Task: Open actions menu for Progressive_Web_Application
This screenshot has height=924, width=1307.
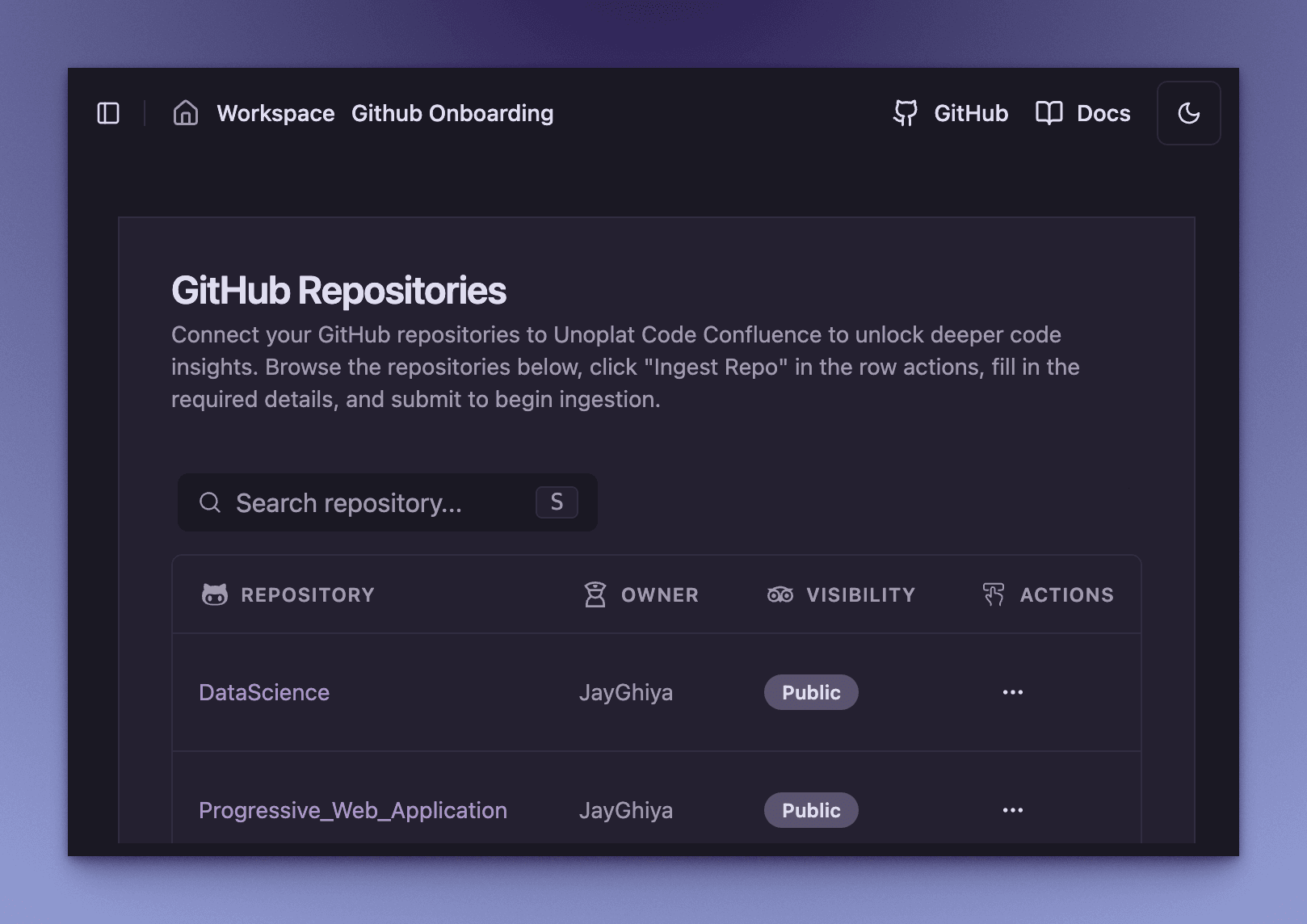Action: coord(1013,810)
